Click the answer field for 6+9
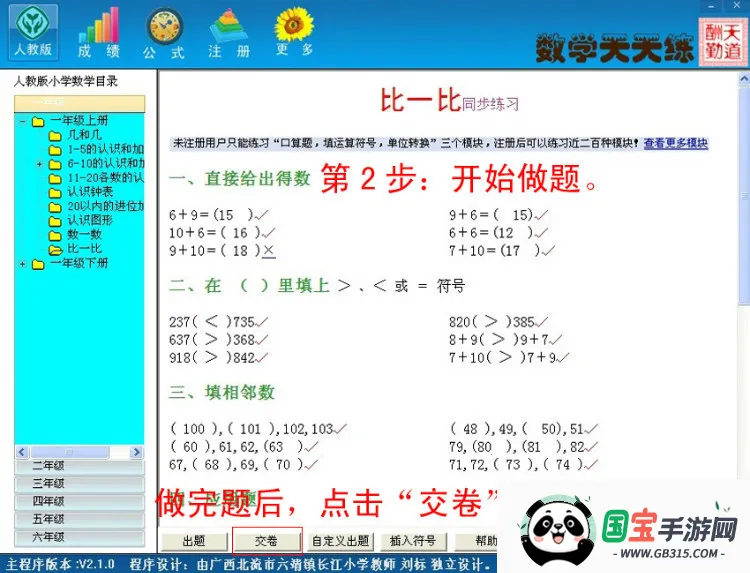750x573 pixels. click(x=233, y=215)
